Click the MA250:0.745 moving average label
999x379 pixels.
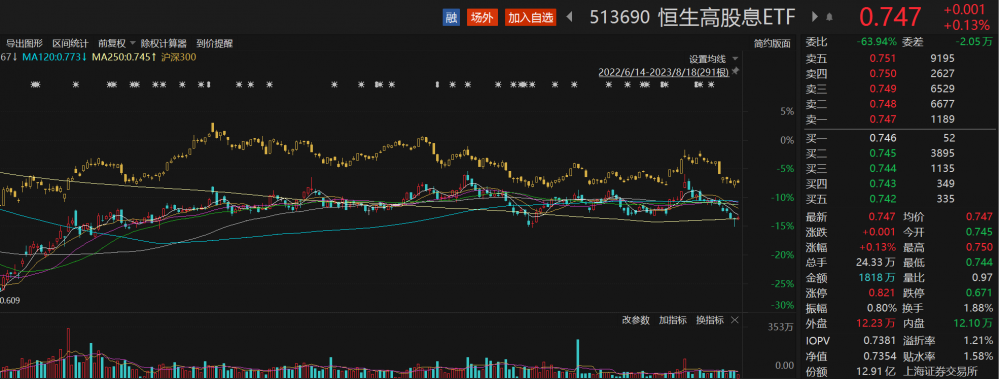click(x=124, y=57)
